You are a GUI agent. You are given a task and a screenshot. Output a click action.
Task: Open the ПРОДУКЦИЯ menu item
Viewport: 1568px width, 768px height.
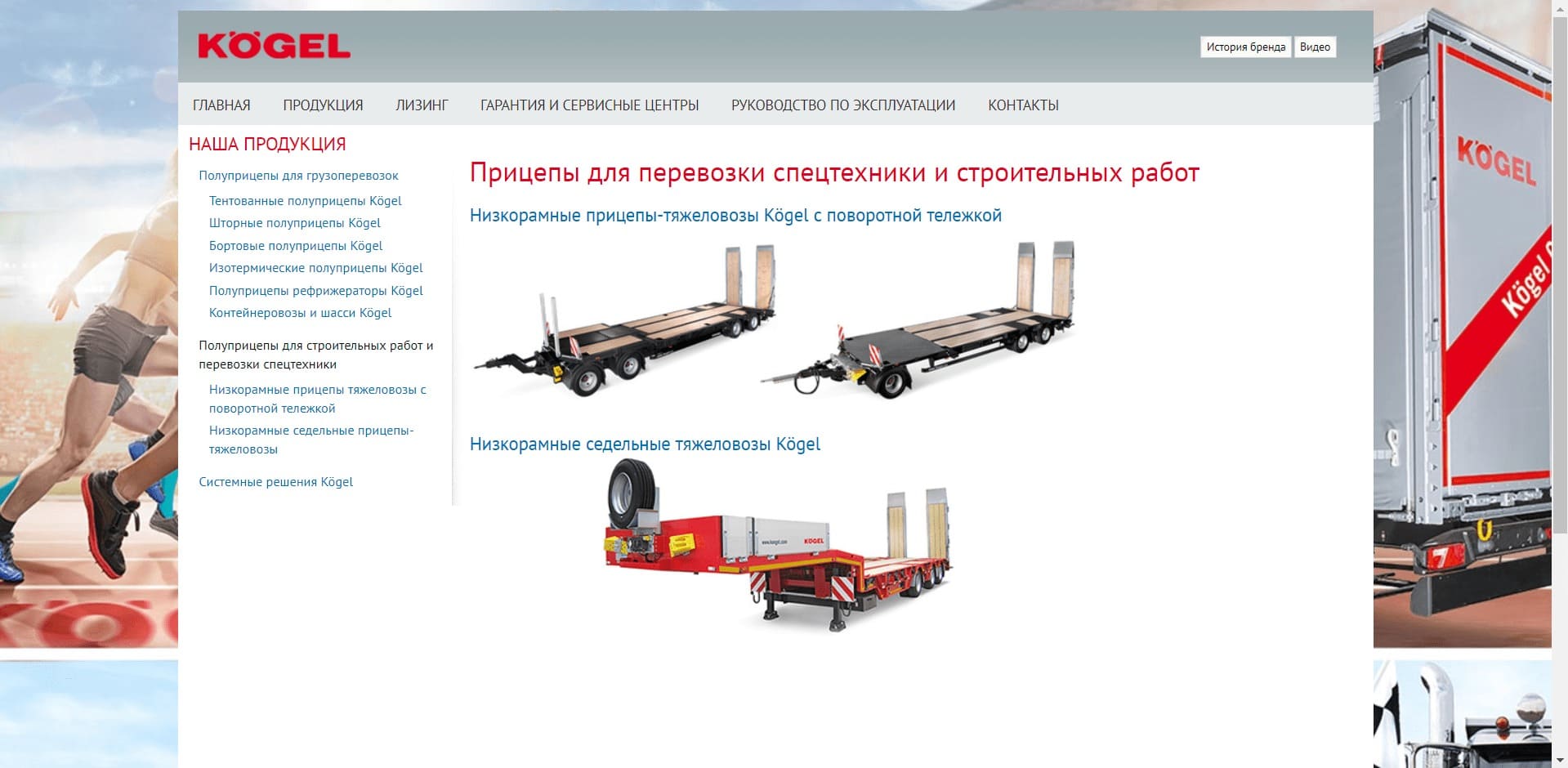coord(323,105)
